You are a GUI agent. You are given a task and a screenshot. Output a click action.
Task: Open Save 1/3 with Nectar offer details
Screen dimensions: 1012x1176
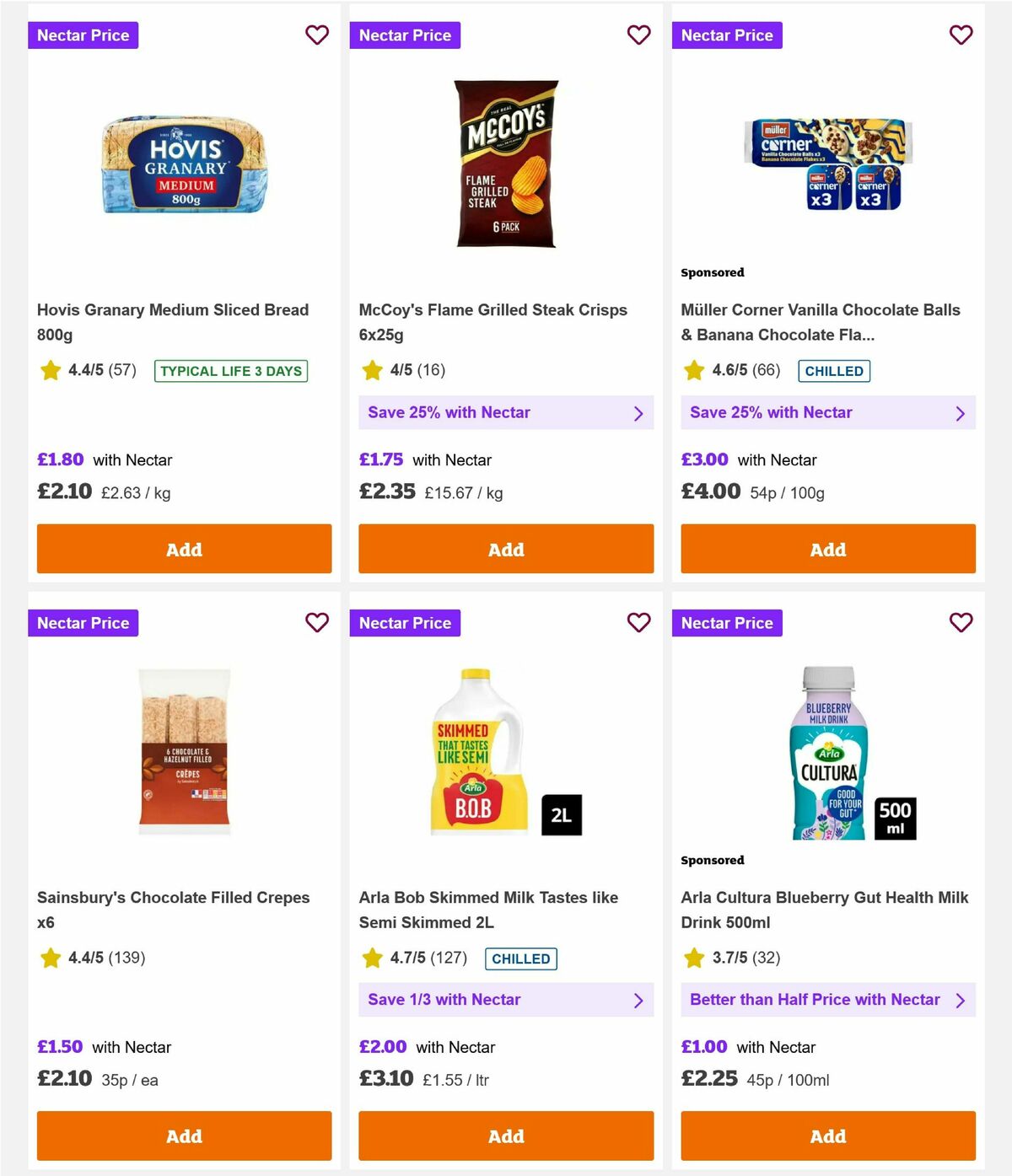505,1000
